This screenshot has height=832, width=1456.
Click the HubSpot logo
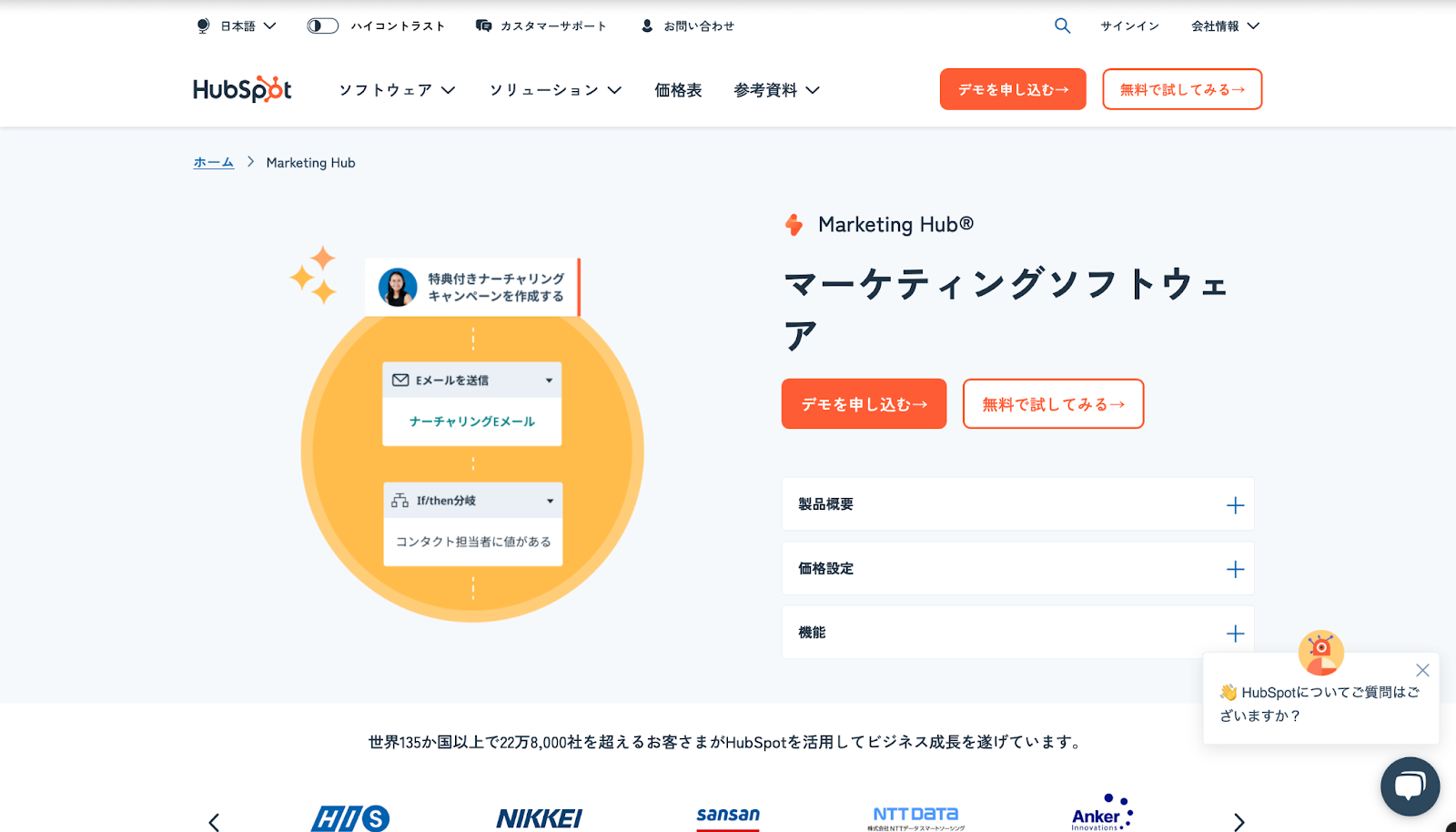[242, 89]
